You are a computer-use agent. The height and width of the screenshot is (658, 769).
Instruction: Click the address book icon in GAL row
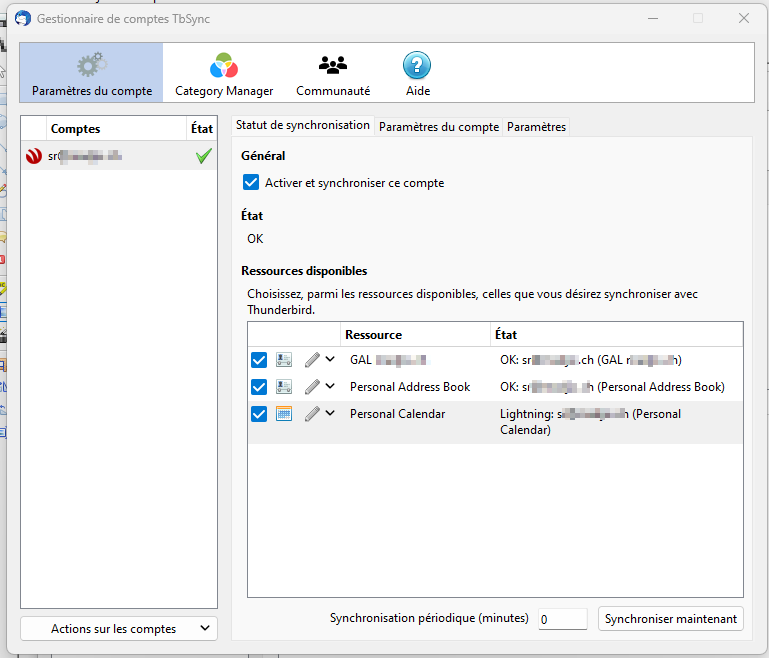coord(284,360)
